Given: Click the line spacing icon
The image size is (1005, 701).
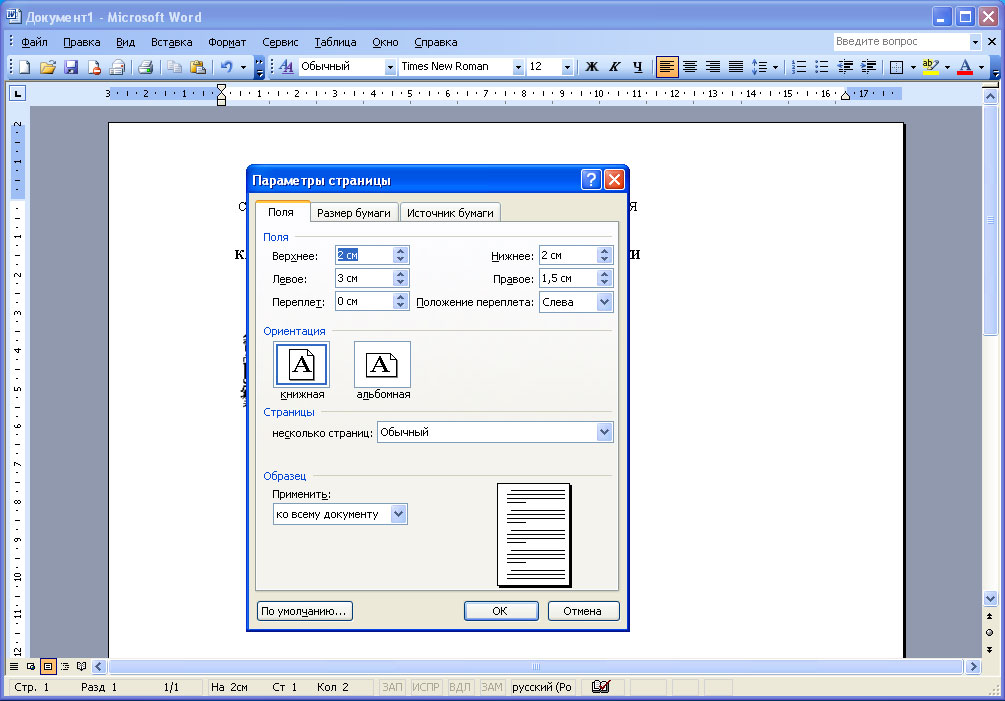Looking at the screenshot, I should point(759,67).
